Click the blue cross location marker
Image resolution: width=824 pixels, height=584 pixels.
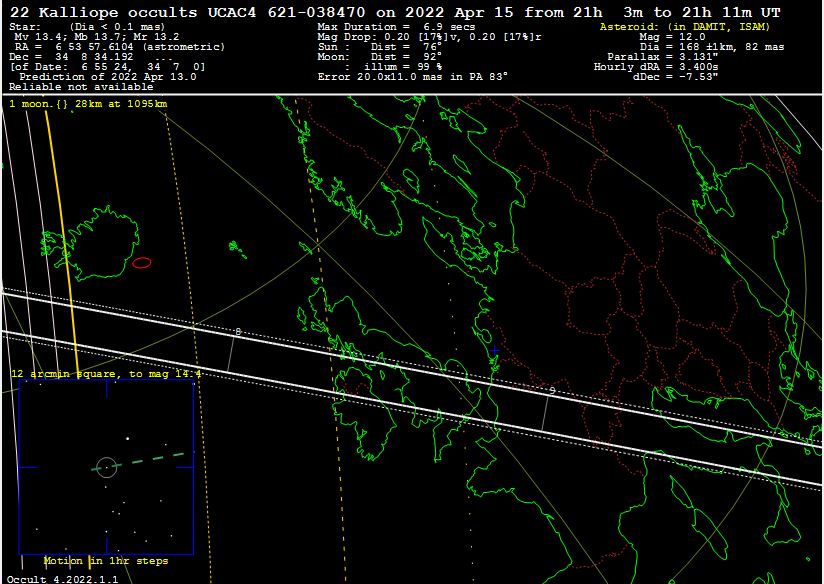pos(493,351)
